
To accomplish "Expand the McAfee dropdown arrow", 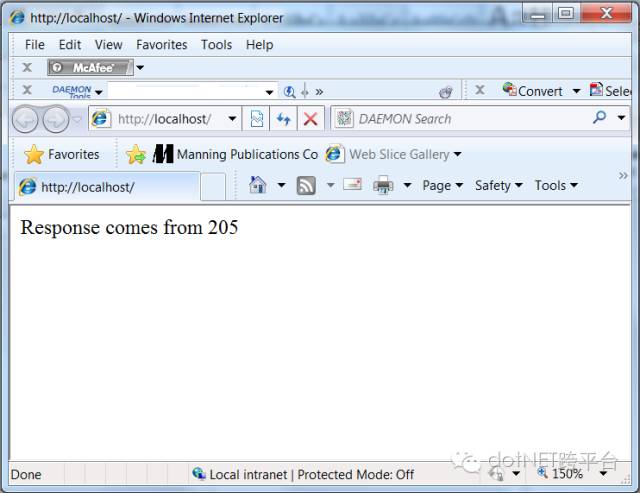I will [140, 67].
